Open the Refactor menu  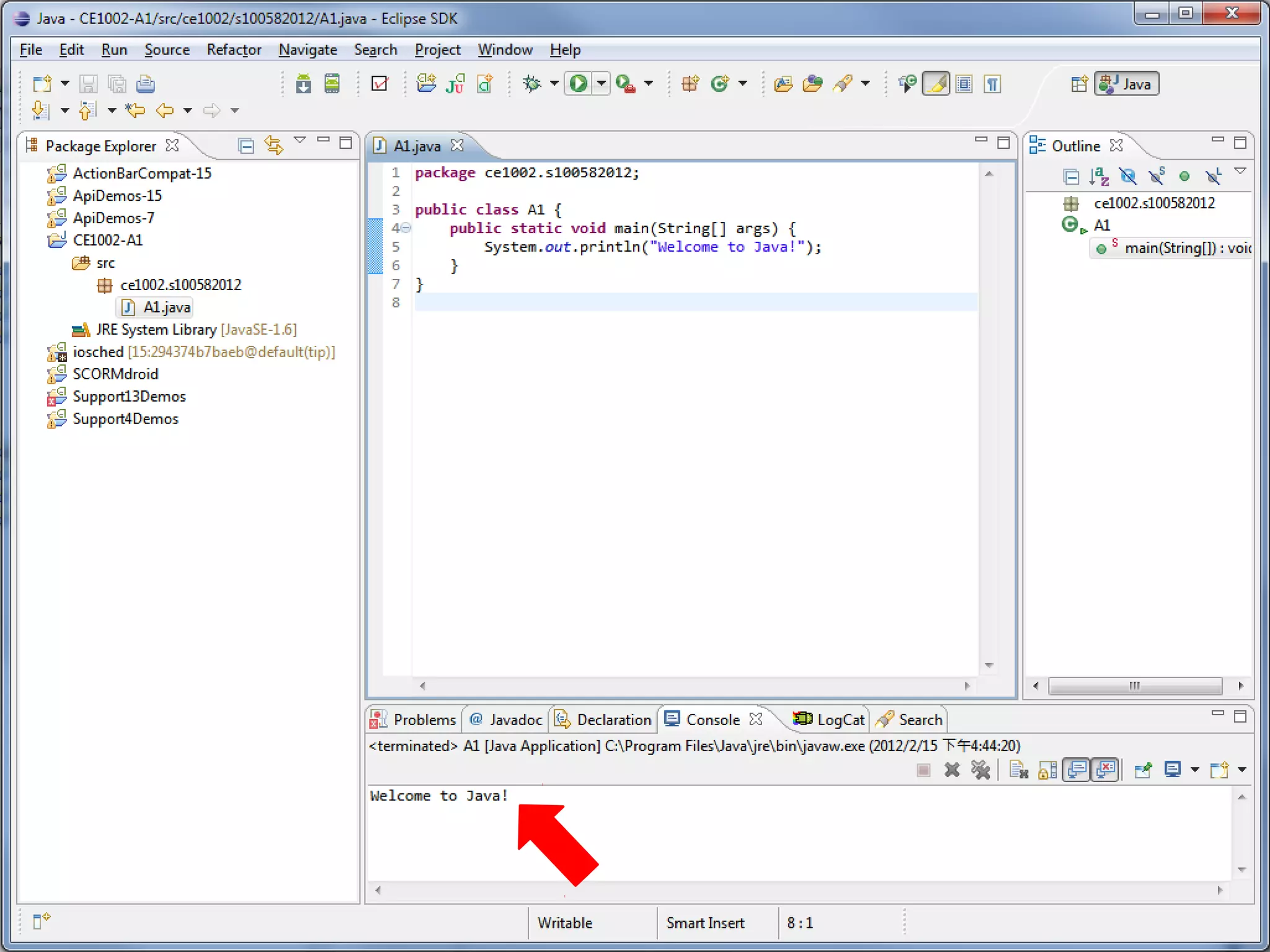click(234, 50)
